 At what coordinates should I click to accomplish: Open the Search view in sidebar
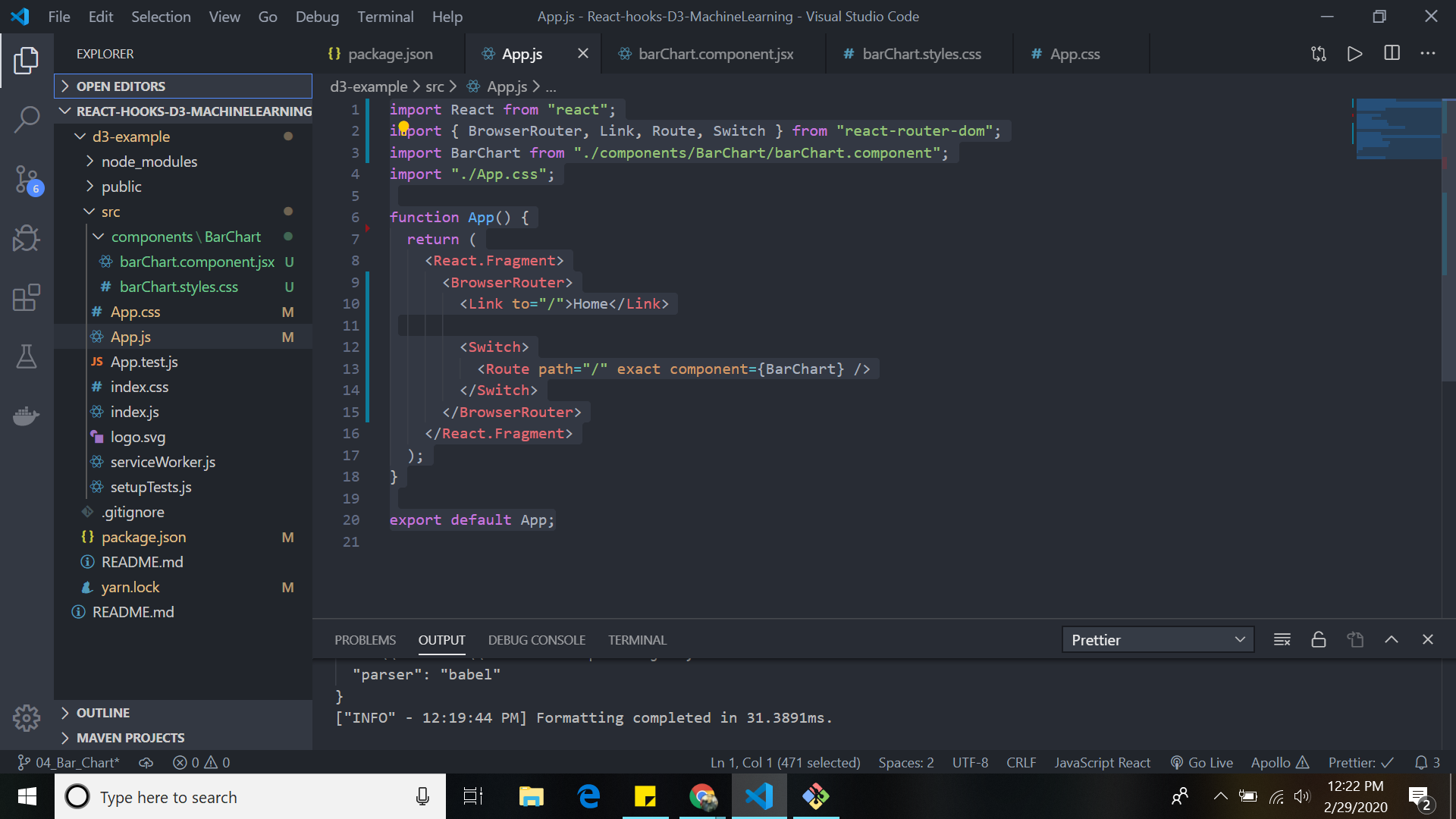[x=27, y=119]
